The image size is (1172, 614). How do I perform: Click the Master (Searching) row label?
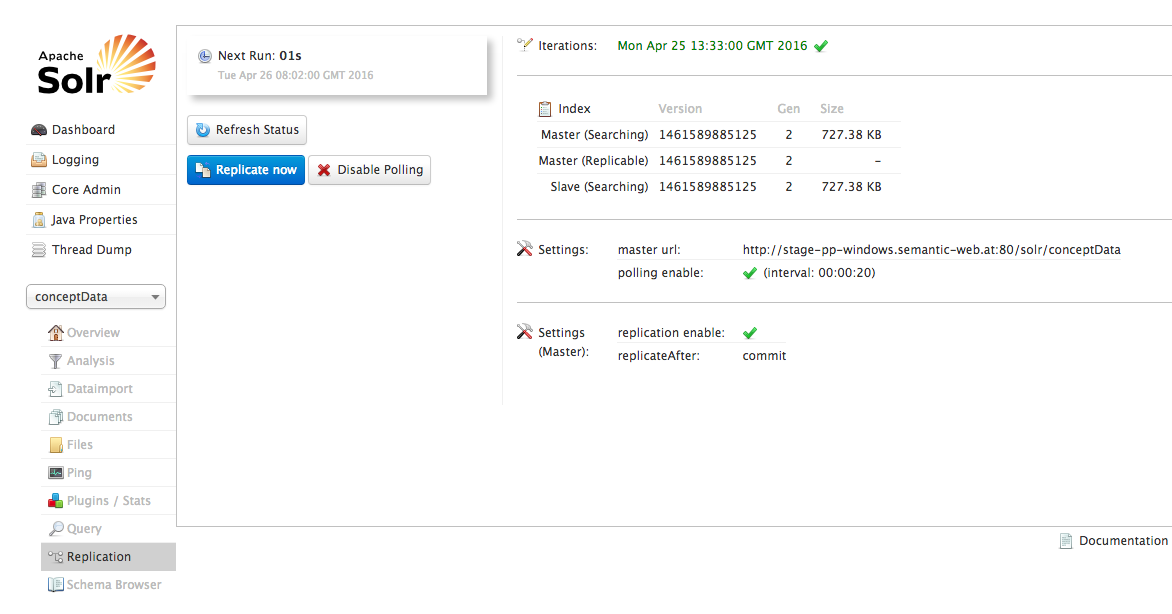click(x=594, y=135)
